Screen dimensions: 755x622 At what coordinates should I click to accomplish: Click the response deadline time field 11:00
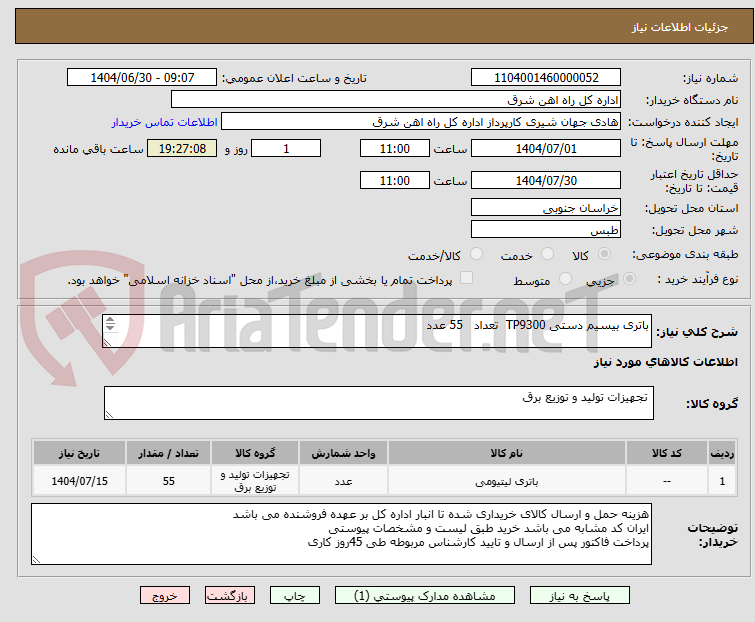(394, 148)
